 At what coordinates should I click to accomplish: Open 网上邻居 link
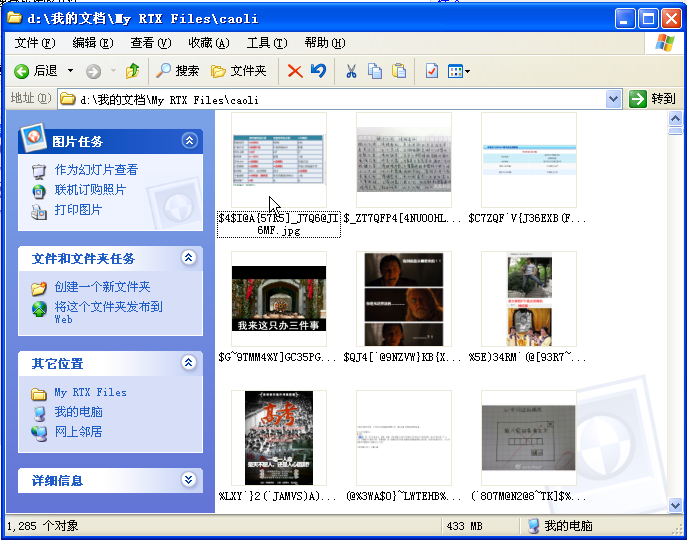coord(78,432)
